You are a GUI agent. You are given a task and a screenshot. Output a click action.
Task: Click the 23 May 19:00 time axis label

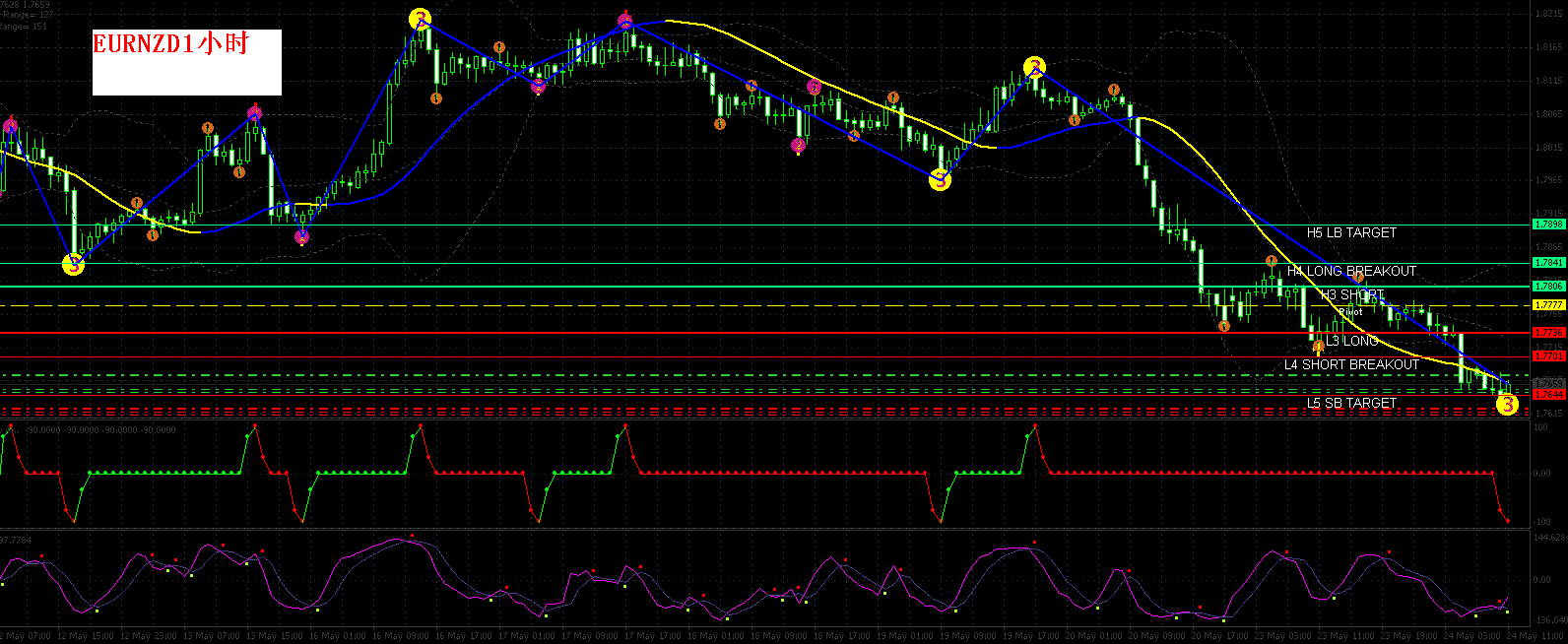click(1409, 635)
